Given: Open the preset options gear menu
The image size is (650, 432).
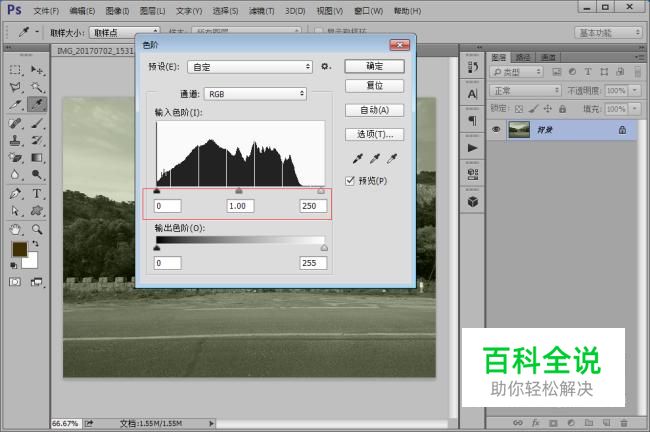Looking at the screenshot, I should tap(326, 66).
